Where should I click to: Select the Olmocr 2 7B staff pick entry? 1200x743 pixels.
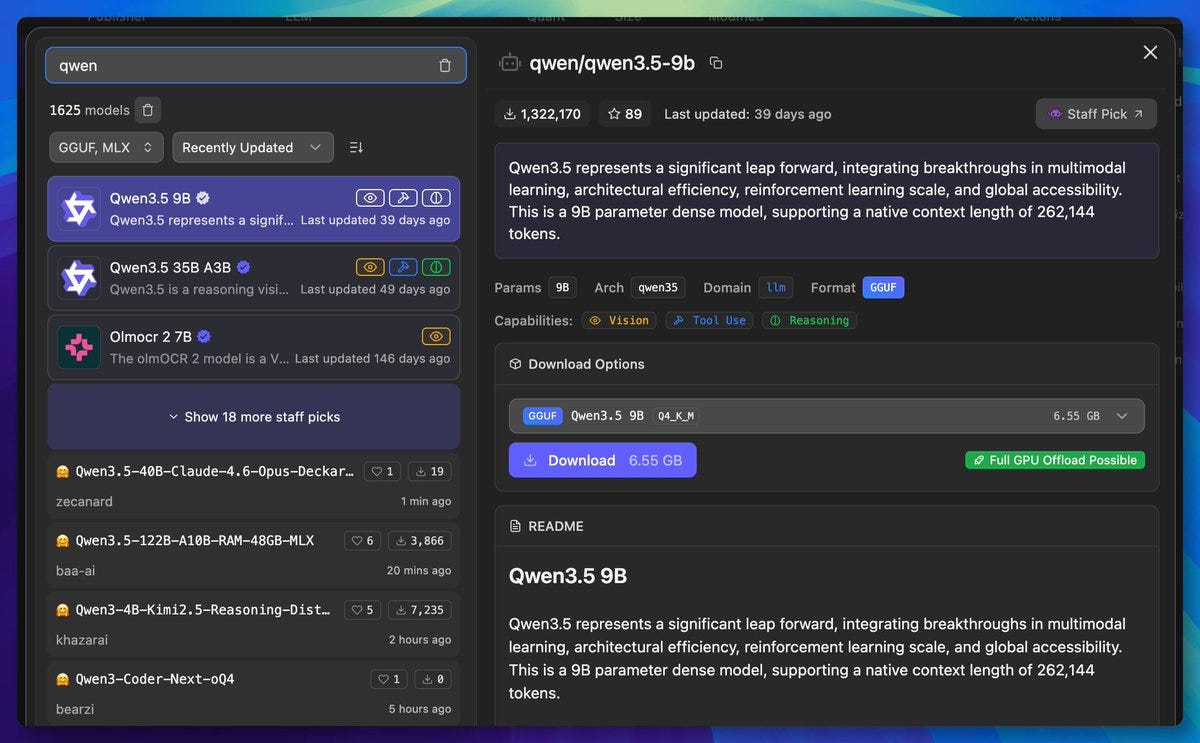pos(254,347)
